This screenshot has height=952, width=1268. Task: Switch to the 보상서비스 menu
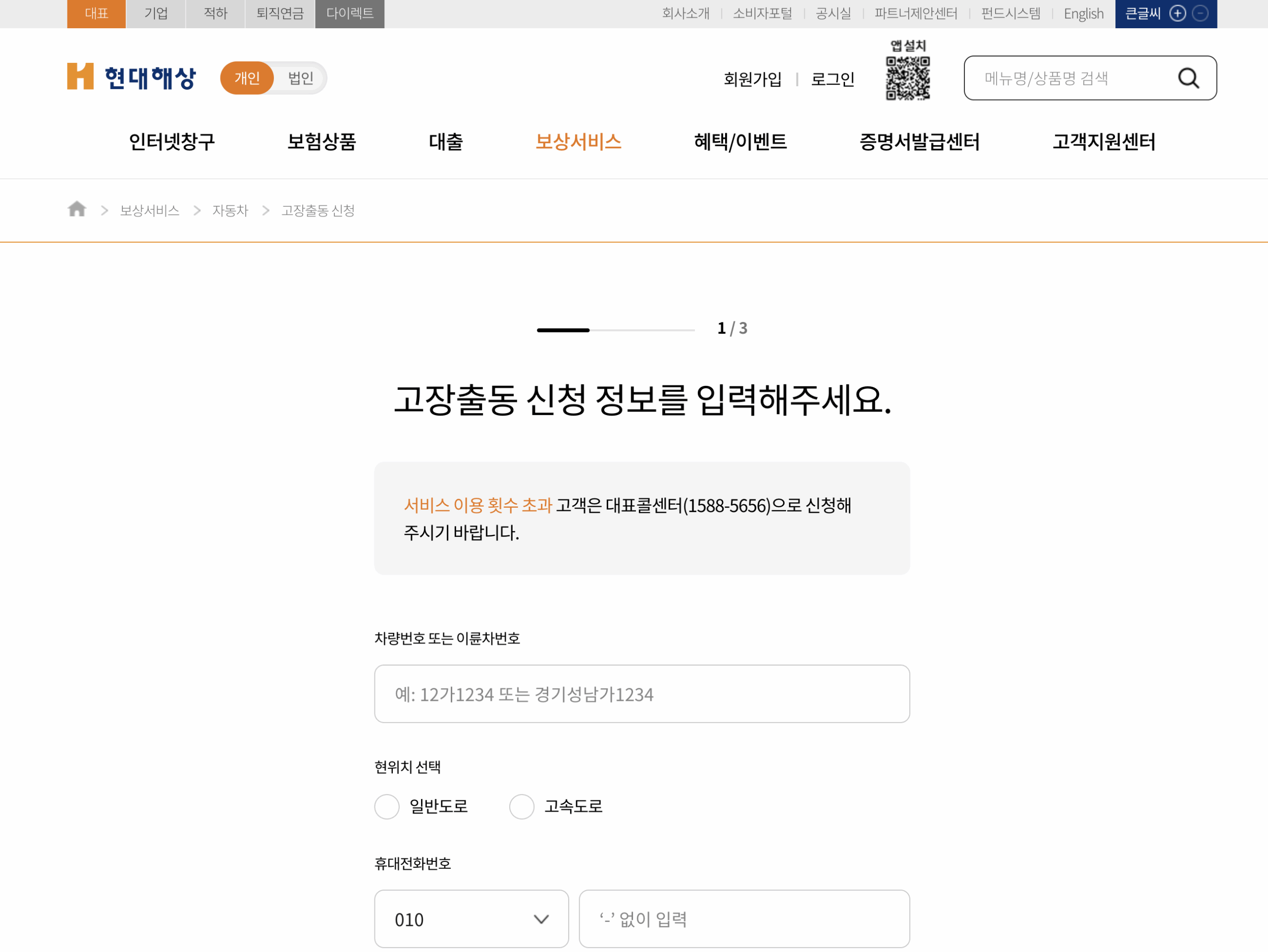579,142
